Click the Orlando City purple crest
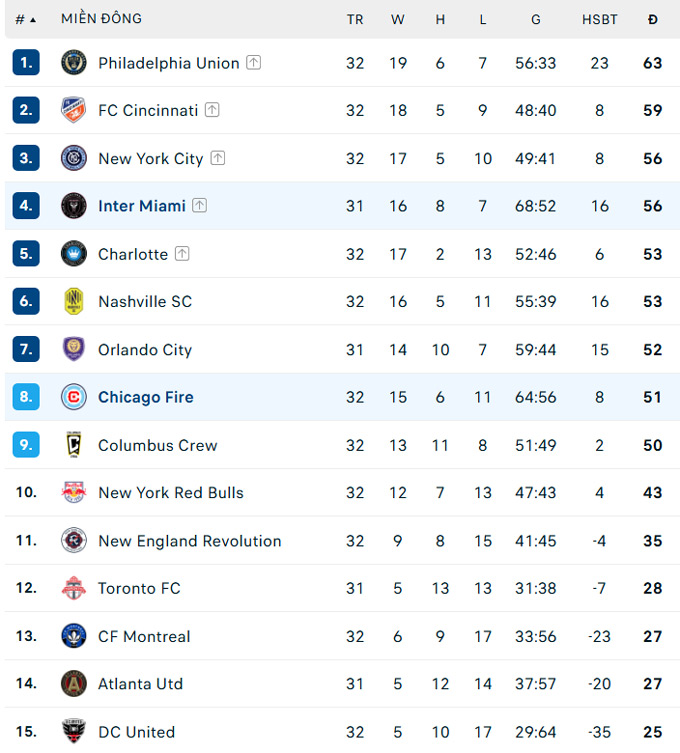Viewport: 680px width, 753px height. tap(74, 349)
